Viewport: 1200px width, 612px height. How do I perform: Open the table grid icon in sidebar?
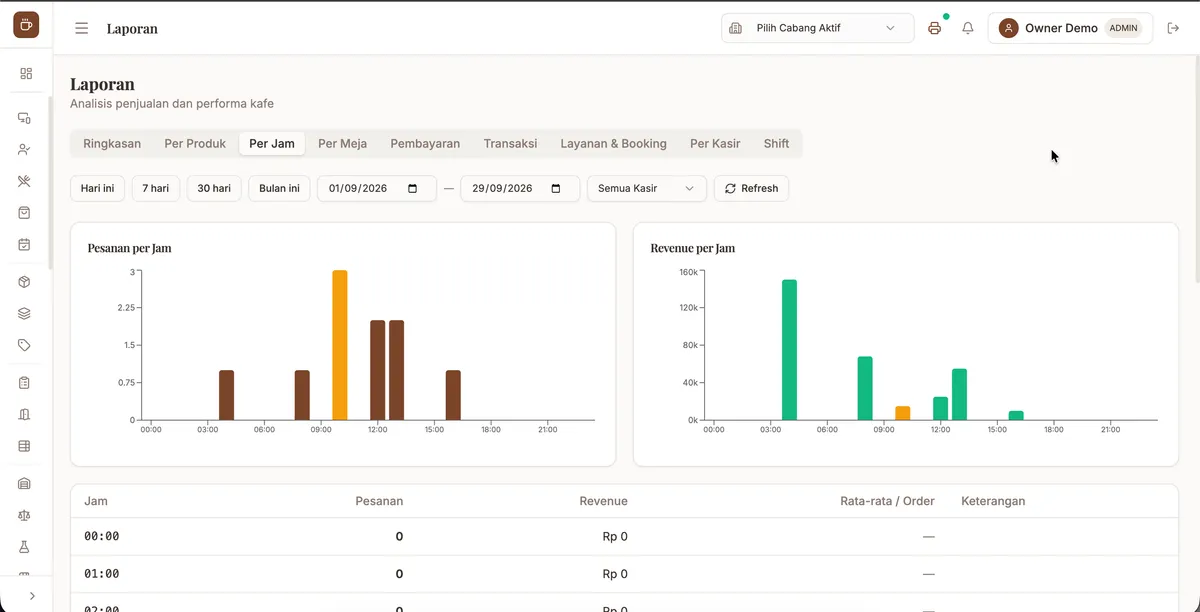pyautogui.click(x=25, y=446)
